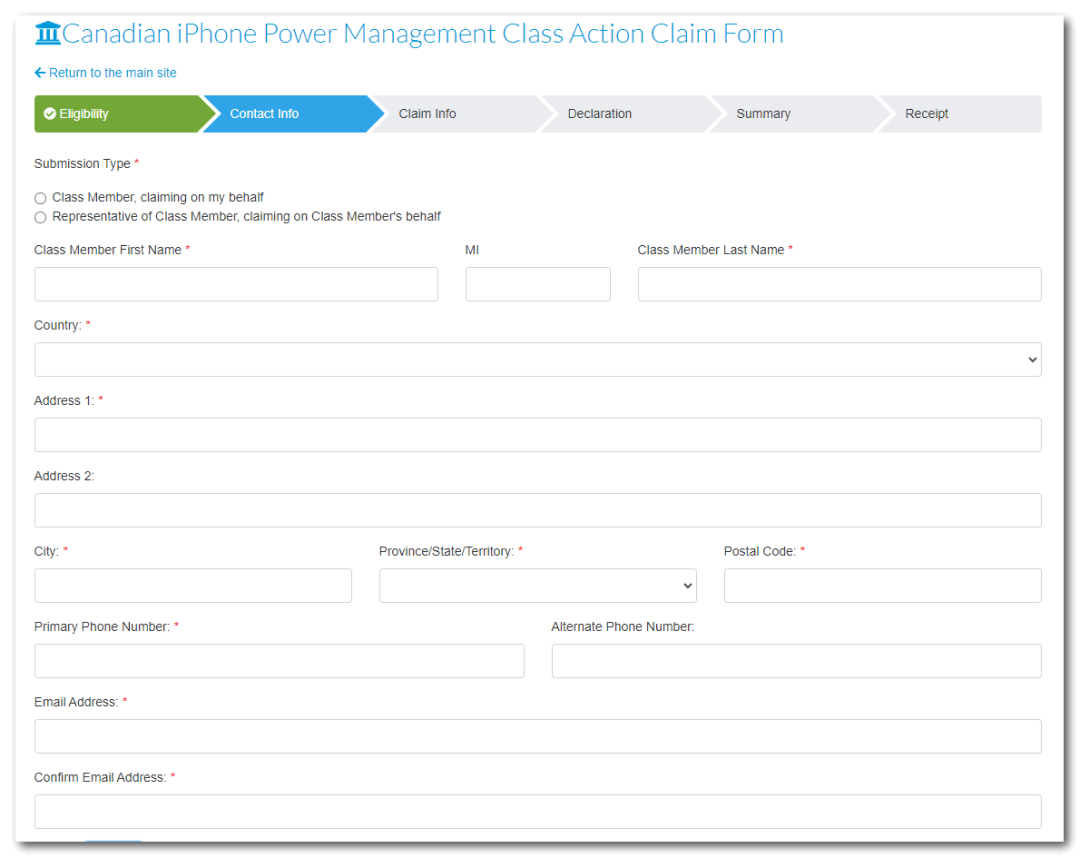
Task: Focus the Primary Phone Number field
Action: click(x=280, y=661)
